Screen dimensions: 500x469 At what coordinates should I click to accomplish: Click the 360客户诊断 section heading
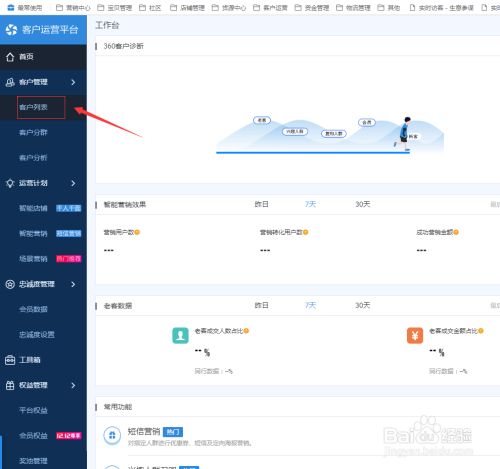[x=124, y=46]
